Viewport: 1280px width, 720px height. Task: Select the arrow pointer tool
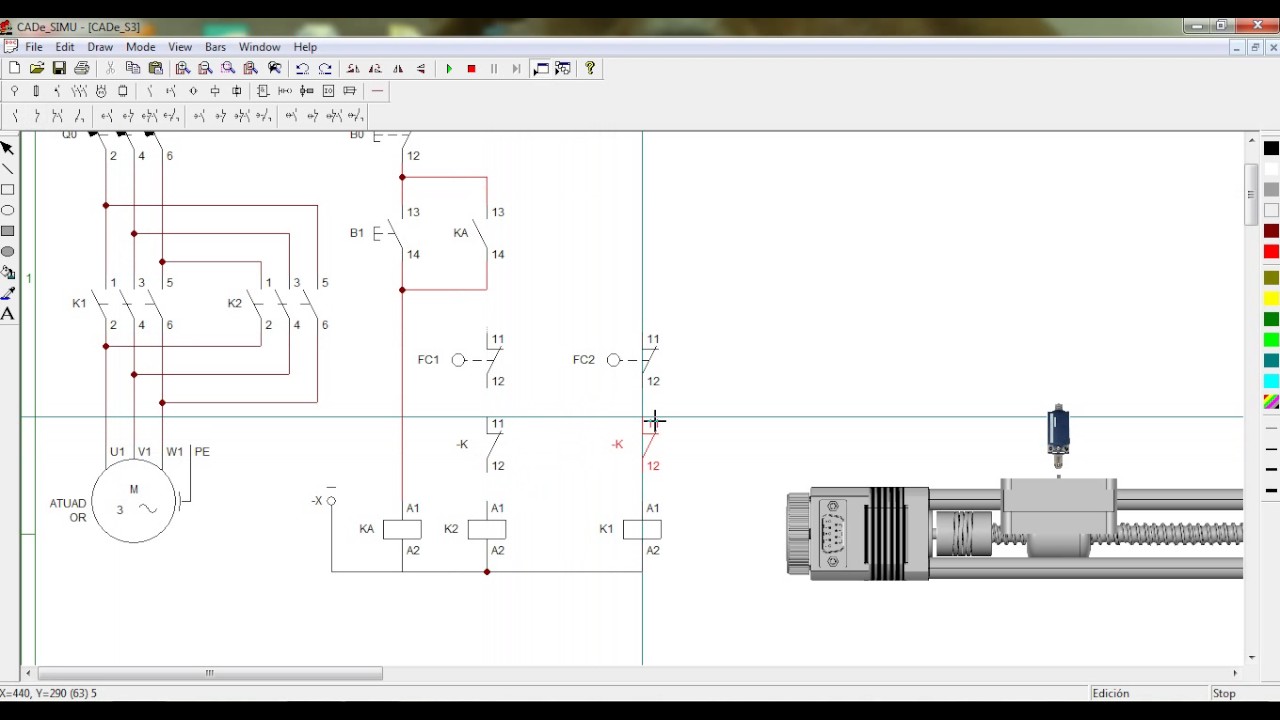(x=7, y=148)
